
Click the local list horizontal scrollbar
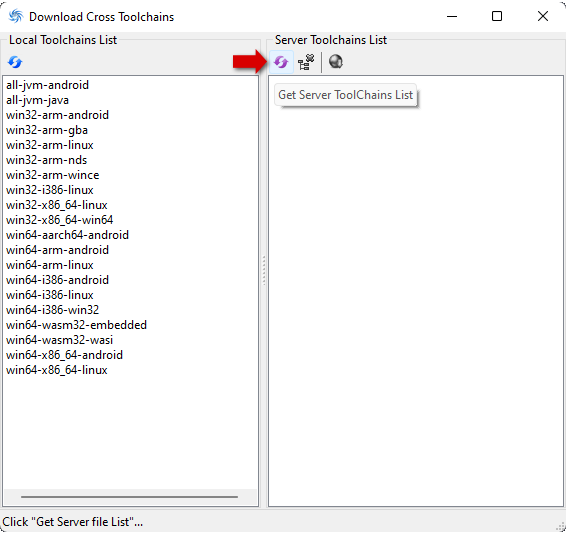point(129,497)
